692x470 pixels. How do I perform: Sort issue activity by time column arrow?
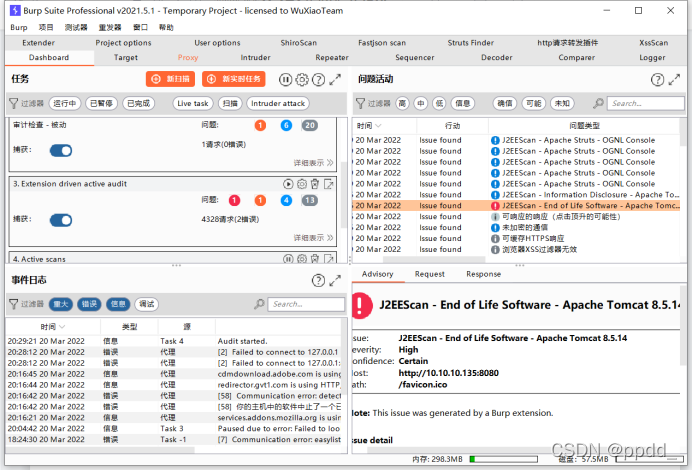click(378, 126)
